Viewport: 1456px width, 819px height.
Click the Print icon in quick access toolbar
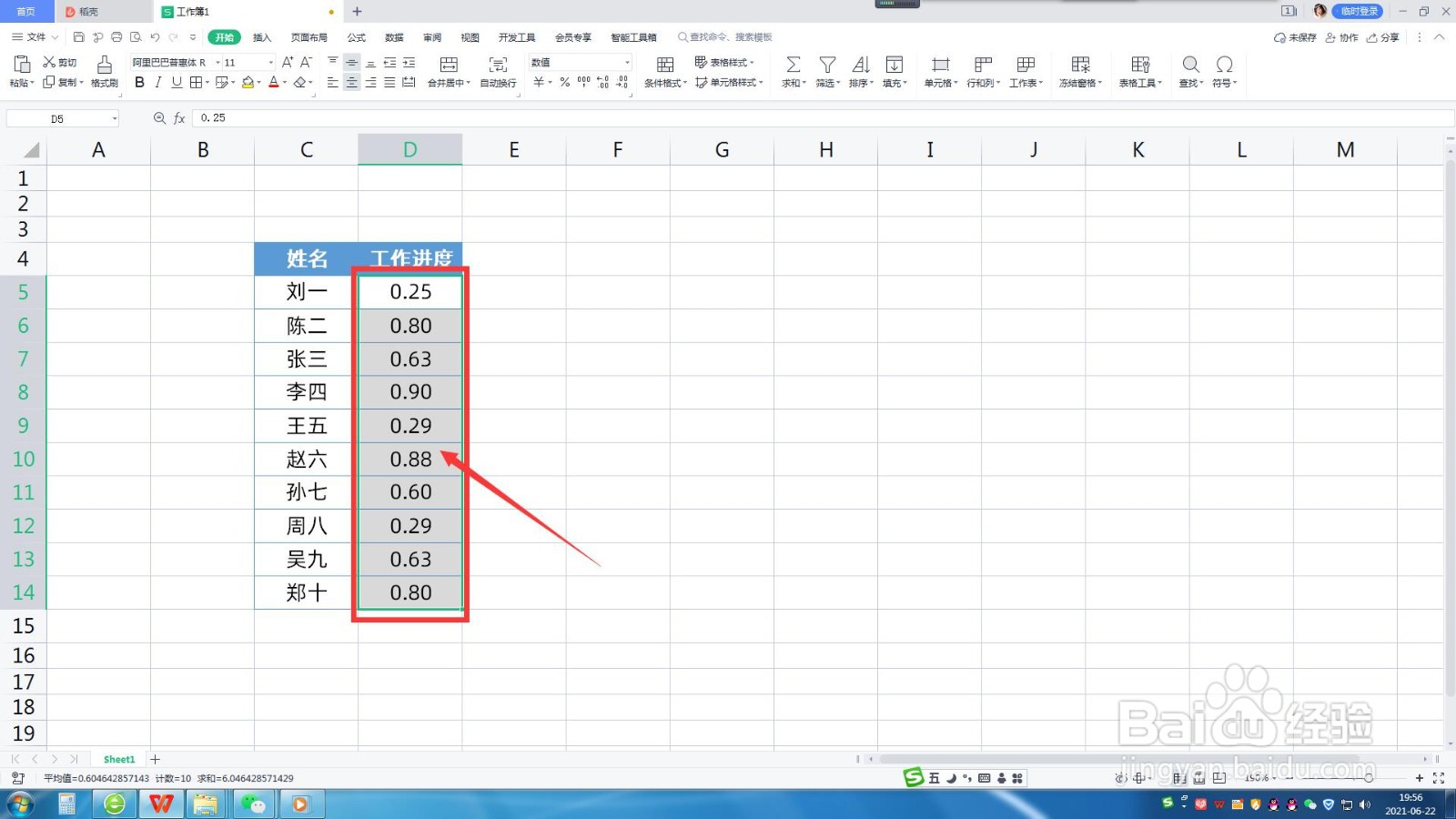[x=116, y=37]
